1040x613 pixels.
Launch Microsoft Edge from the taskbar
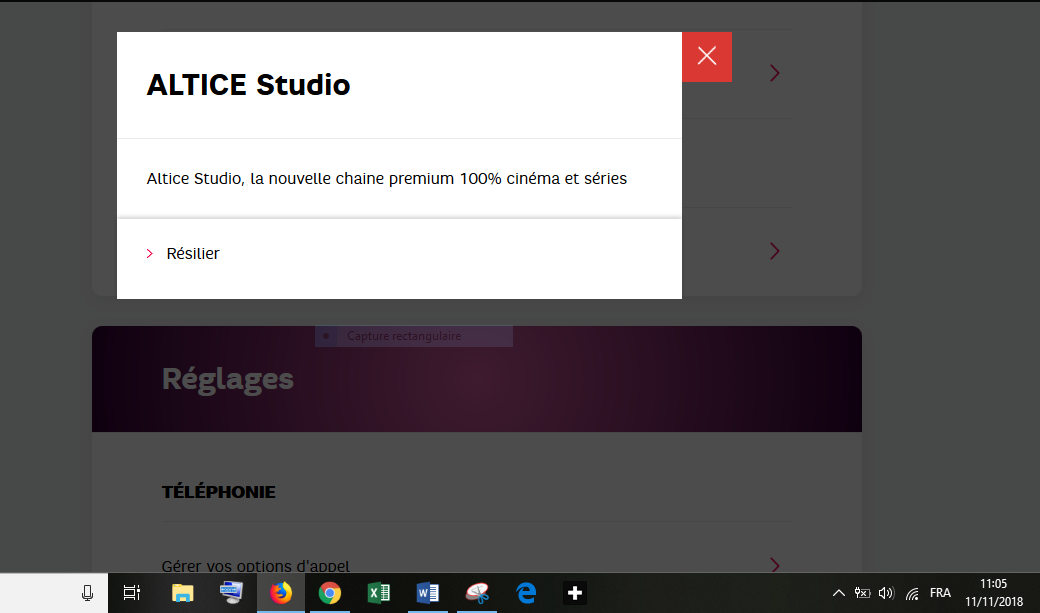[525, 592]
